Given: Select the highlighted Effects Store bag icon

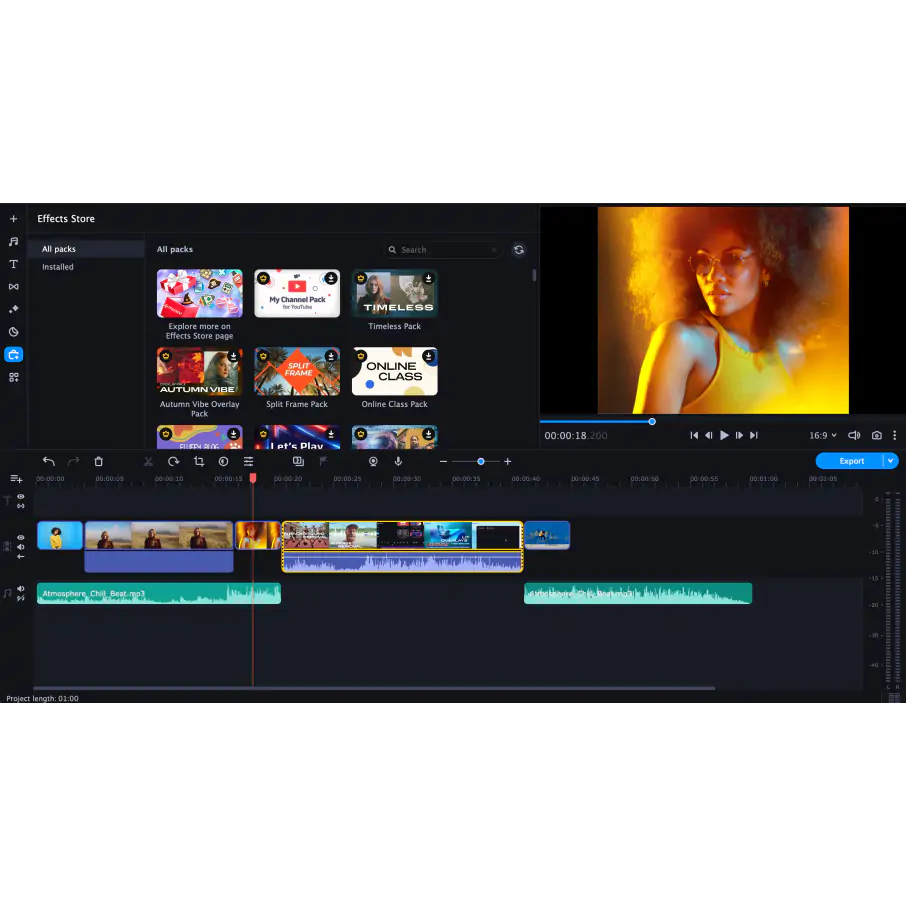Looking at the screenshot, I should pyautogui.click(x=13, y=354).
